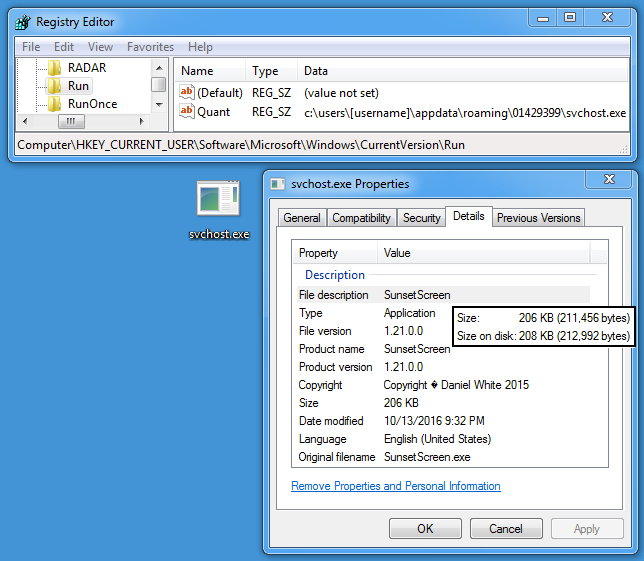Click the Quant string value icon

pos(186,111)
